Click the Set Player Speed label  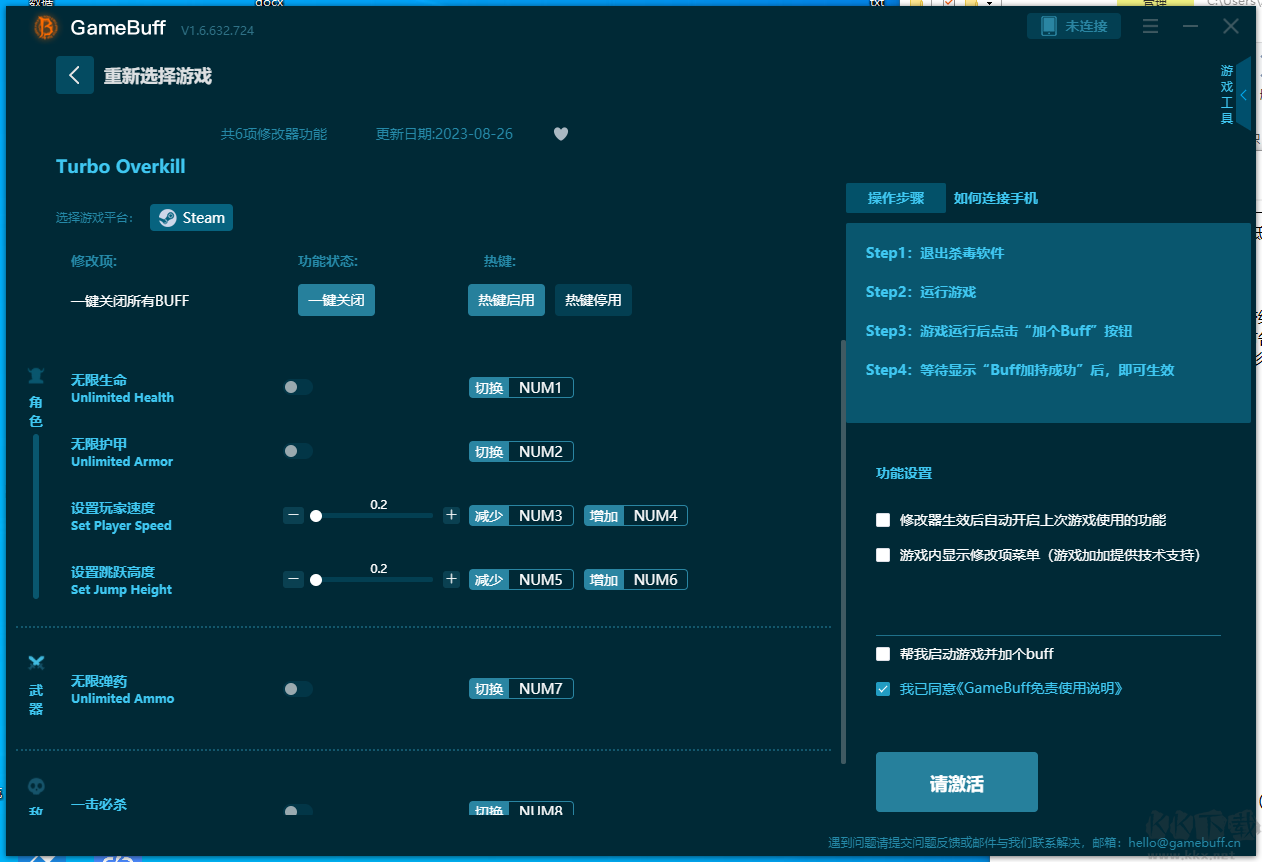coord(121,526)
